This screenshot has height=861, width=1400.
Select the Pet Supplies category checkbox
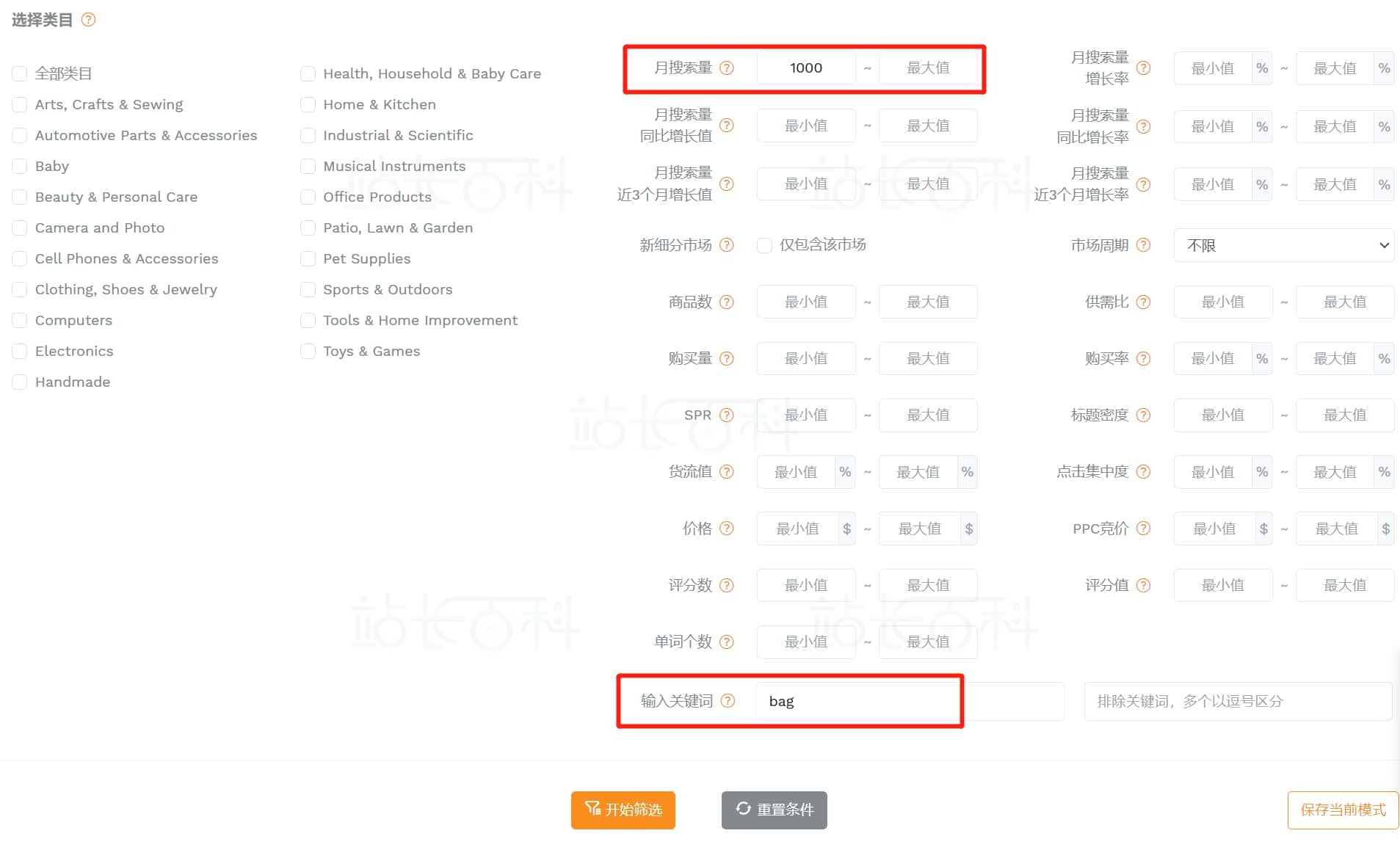pos(308,258)
